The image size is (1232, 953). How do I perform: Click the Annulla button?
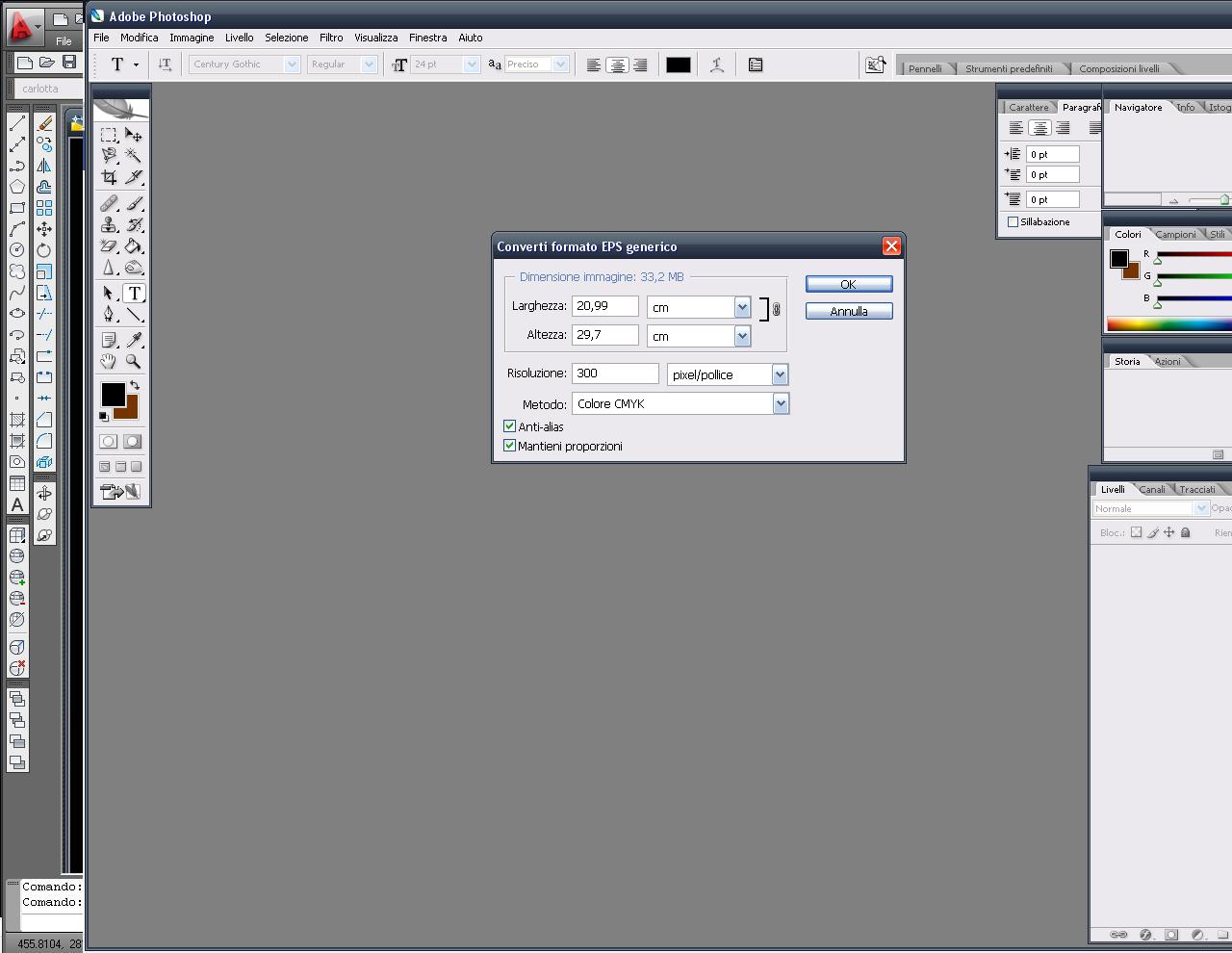point(849,311)
